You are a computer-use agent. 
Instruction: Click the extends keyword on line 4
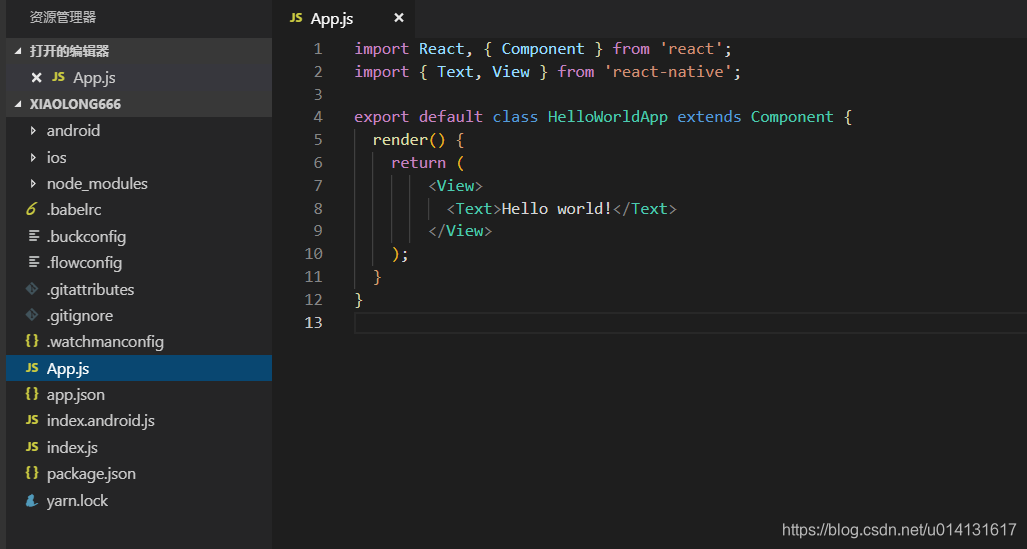(x=709, y=117)
